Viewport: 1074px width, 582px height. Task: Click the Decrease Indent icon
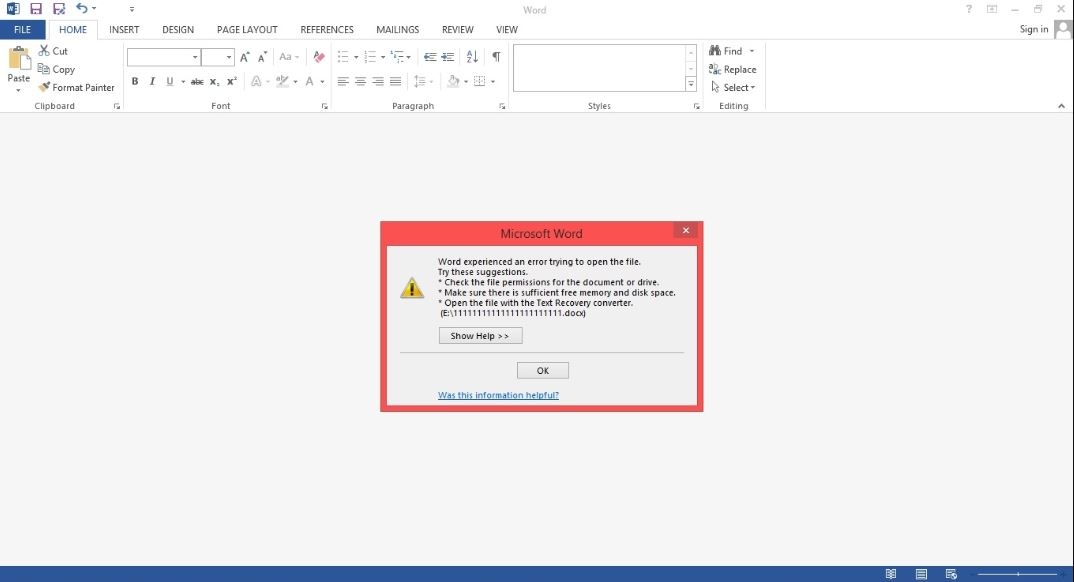pyautogui.click(x=430, y=57)
